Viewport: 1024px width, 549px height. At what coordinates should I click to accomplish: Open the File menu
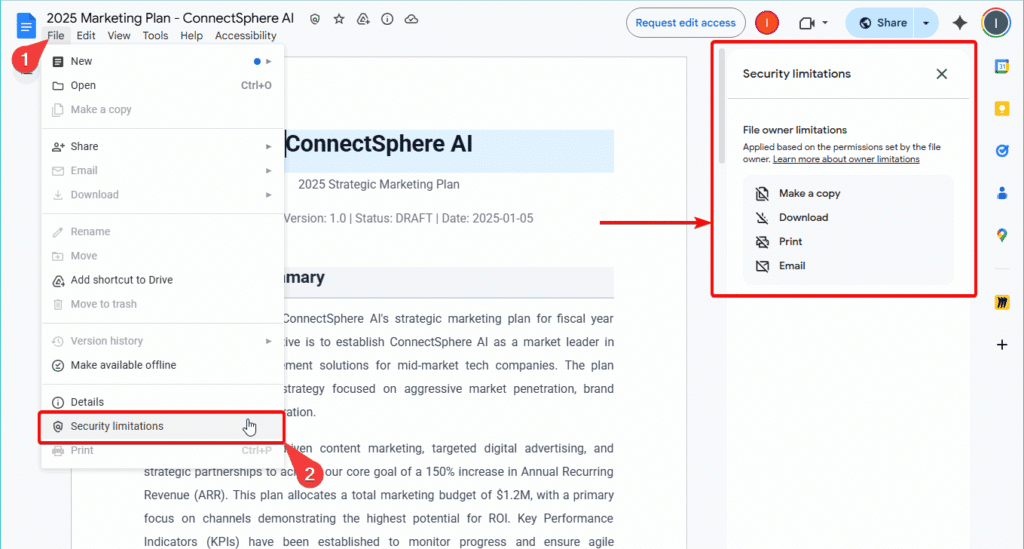tap(56, 35)
